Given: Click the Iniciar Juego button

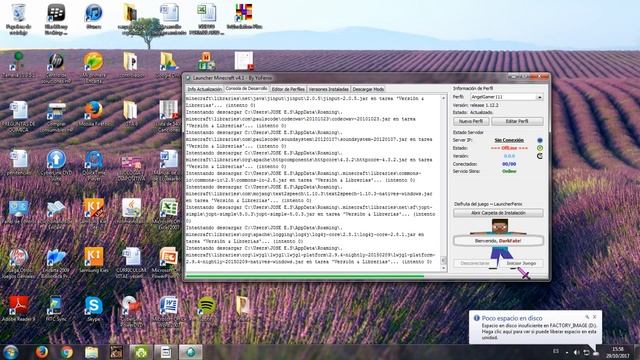Looking at the screenshot, I should pyautogui.click(x=521, y=263).
